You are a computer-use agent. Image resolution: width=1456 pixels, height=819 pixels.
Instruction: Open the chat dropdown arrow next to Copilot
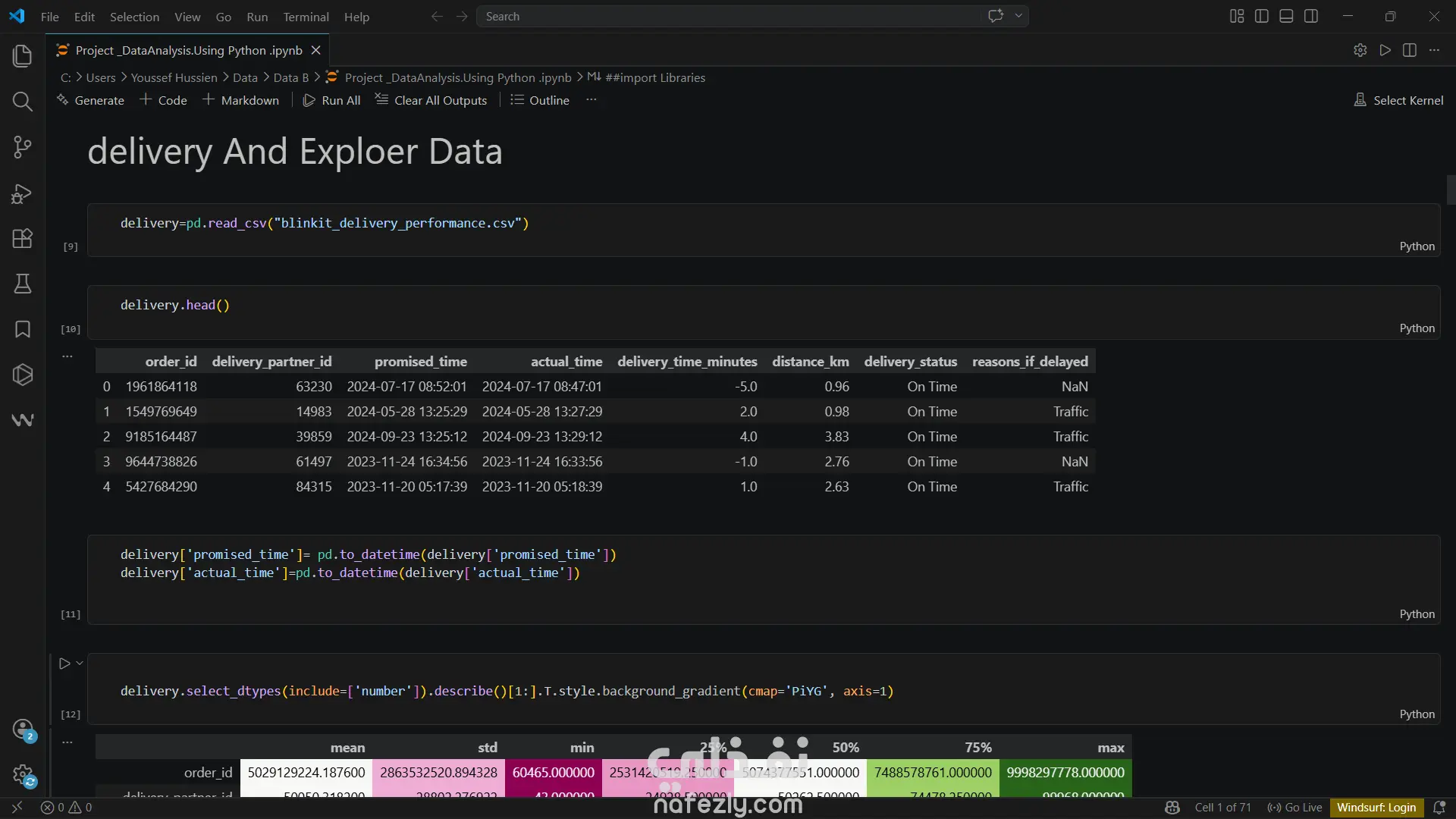(x=1018, y=16)
